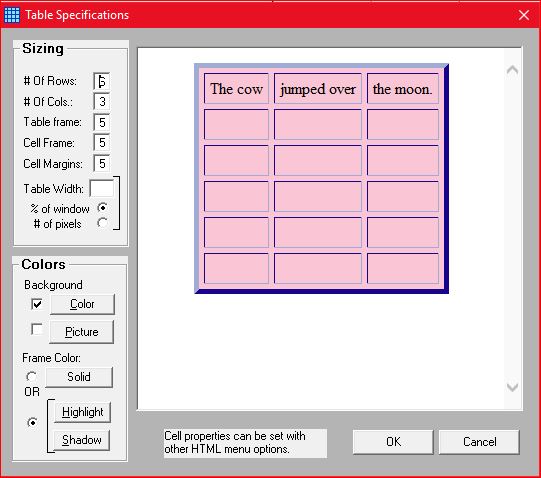The image size is (541, 478).
Task: Click the Solid frame color button
Action: click(79, 377)
